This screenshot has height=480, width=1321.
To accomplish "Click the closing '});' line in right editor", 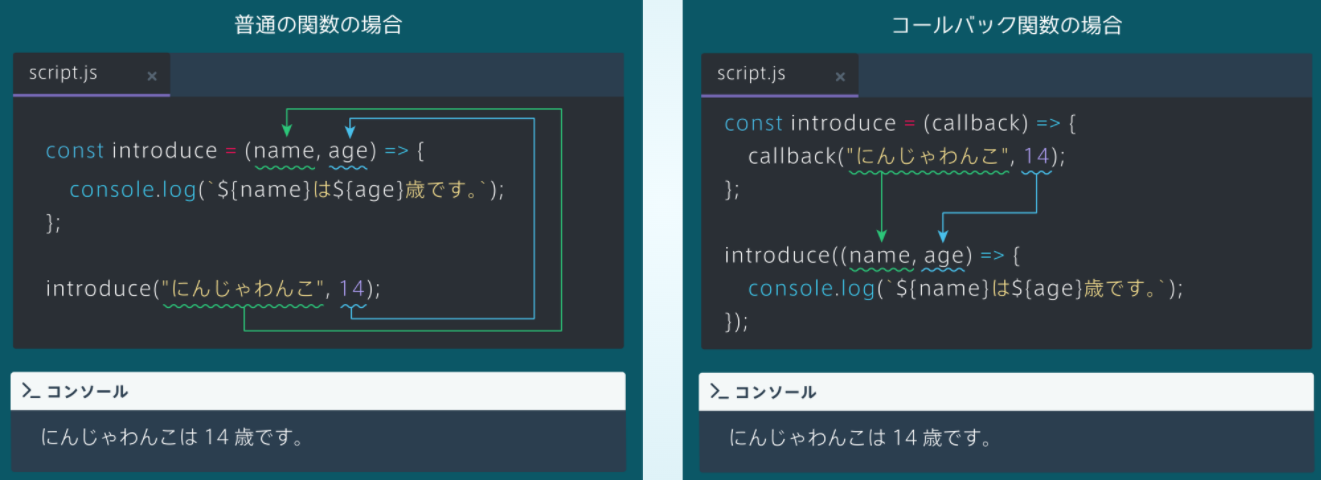I will click(736, 322).
